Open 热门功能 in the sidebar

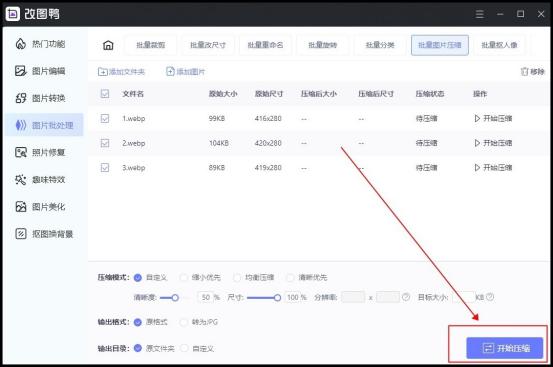[x=41, y=44]
